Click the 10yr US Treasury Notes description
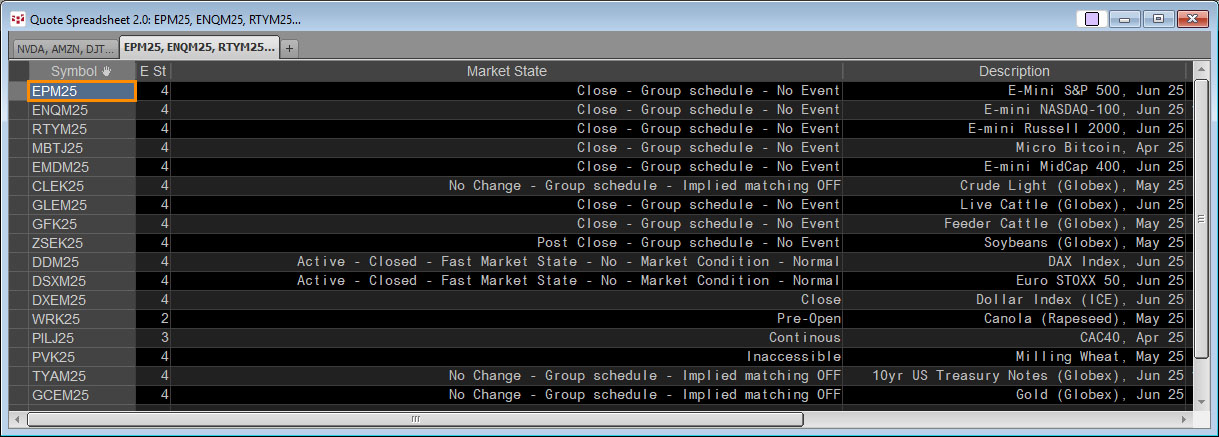Screen dimensions: 1219x437 point(1029,376)
